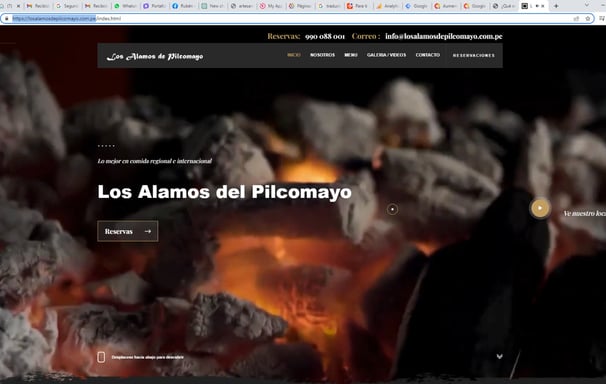Switch to the 'artesa' browser tab
Screen dimensions: 606x384
pos(242,6)
